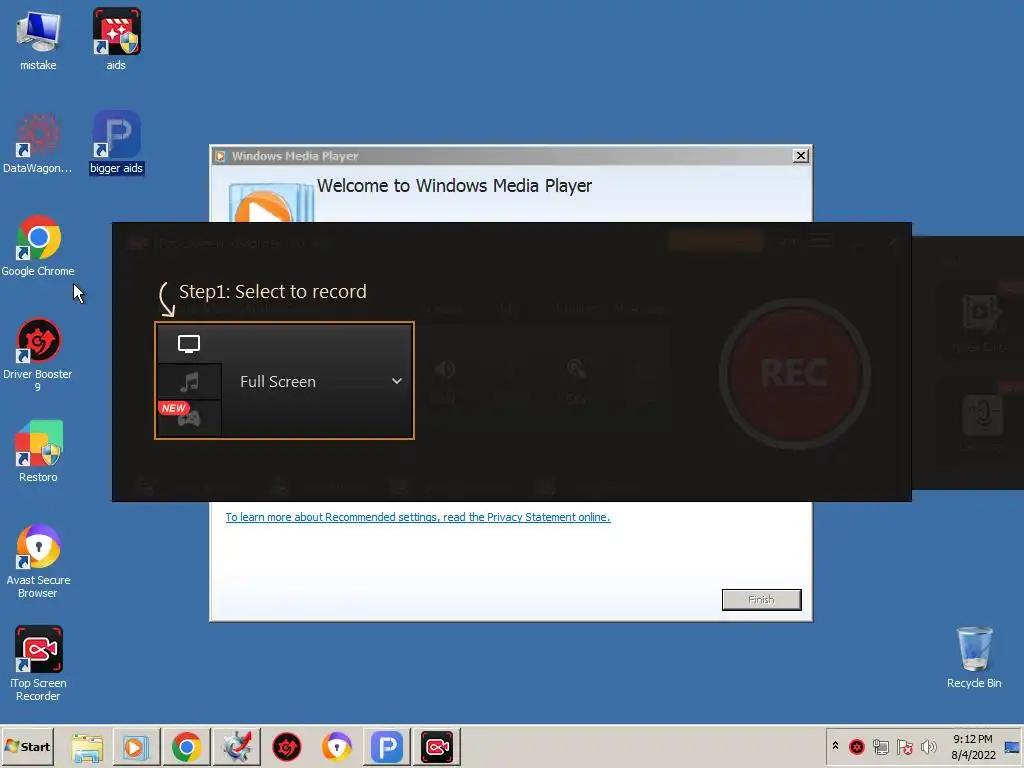Expand the Full Screen dropdown arrow
Image resolution: width=1024 pixels, height=768 pixels.
pyautogui.click(x=396, y=381)
